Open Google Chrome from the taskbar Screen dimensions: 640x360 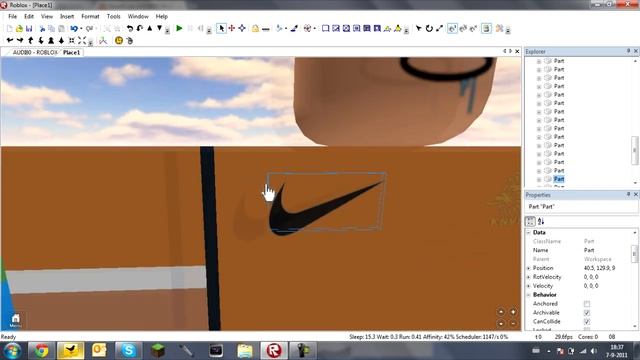41,351
